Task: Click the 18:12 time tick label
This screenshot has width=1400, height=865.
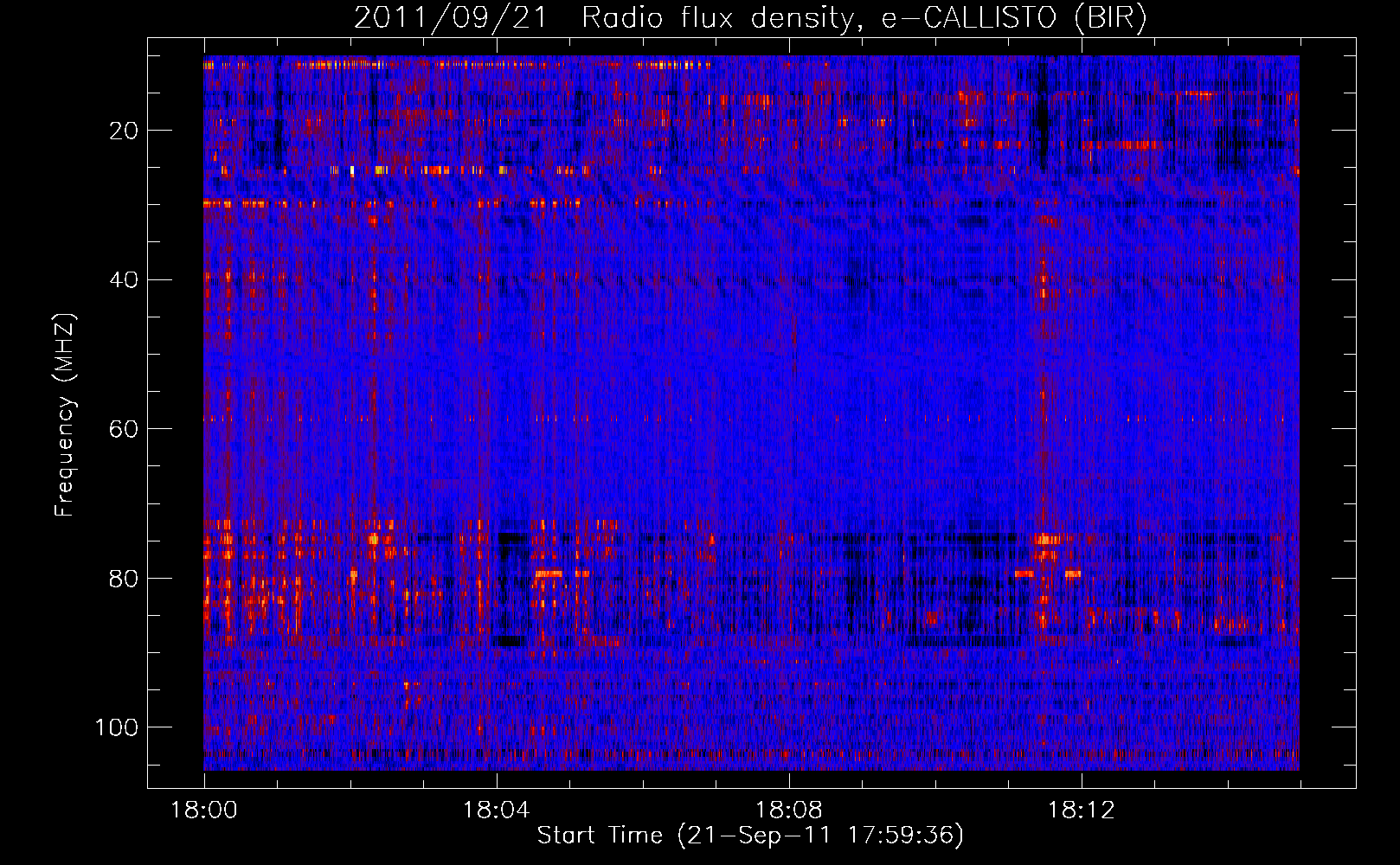Action: (x=1081, y=810)
